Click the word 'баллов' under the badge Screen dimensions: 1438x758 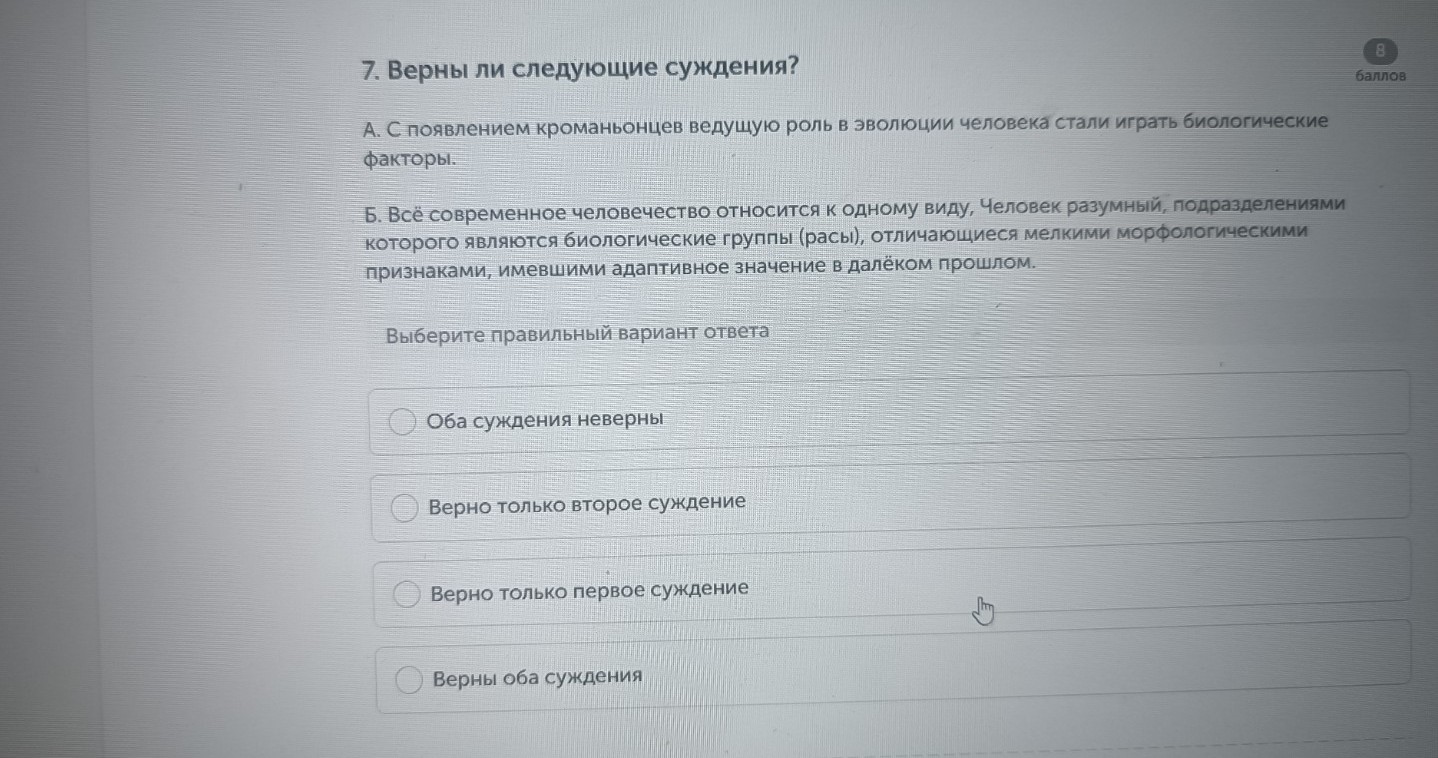coord(1379,77)
